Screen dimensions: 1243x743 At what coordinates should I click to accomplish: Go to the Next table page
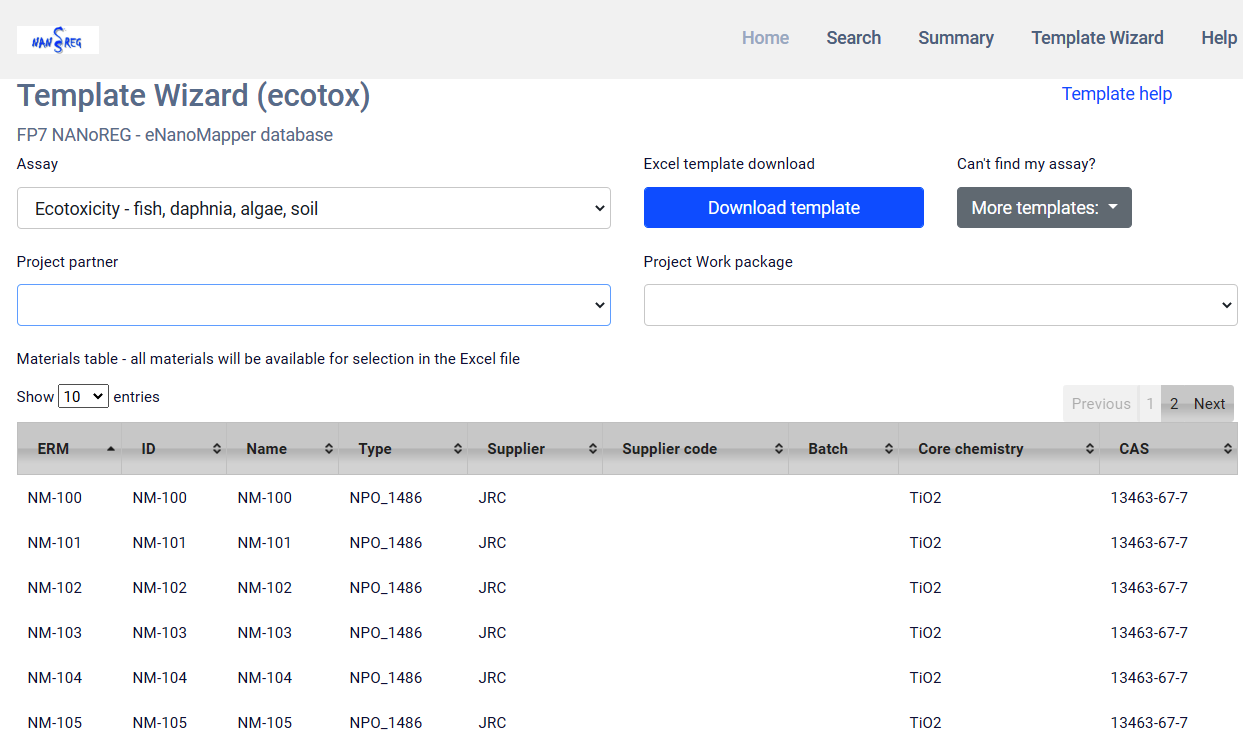tap(1209, 404)
